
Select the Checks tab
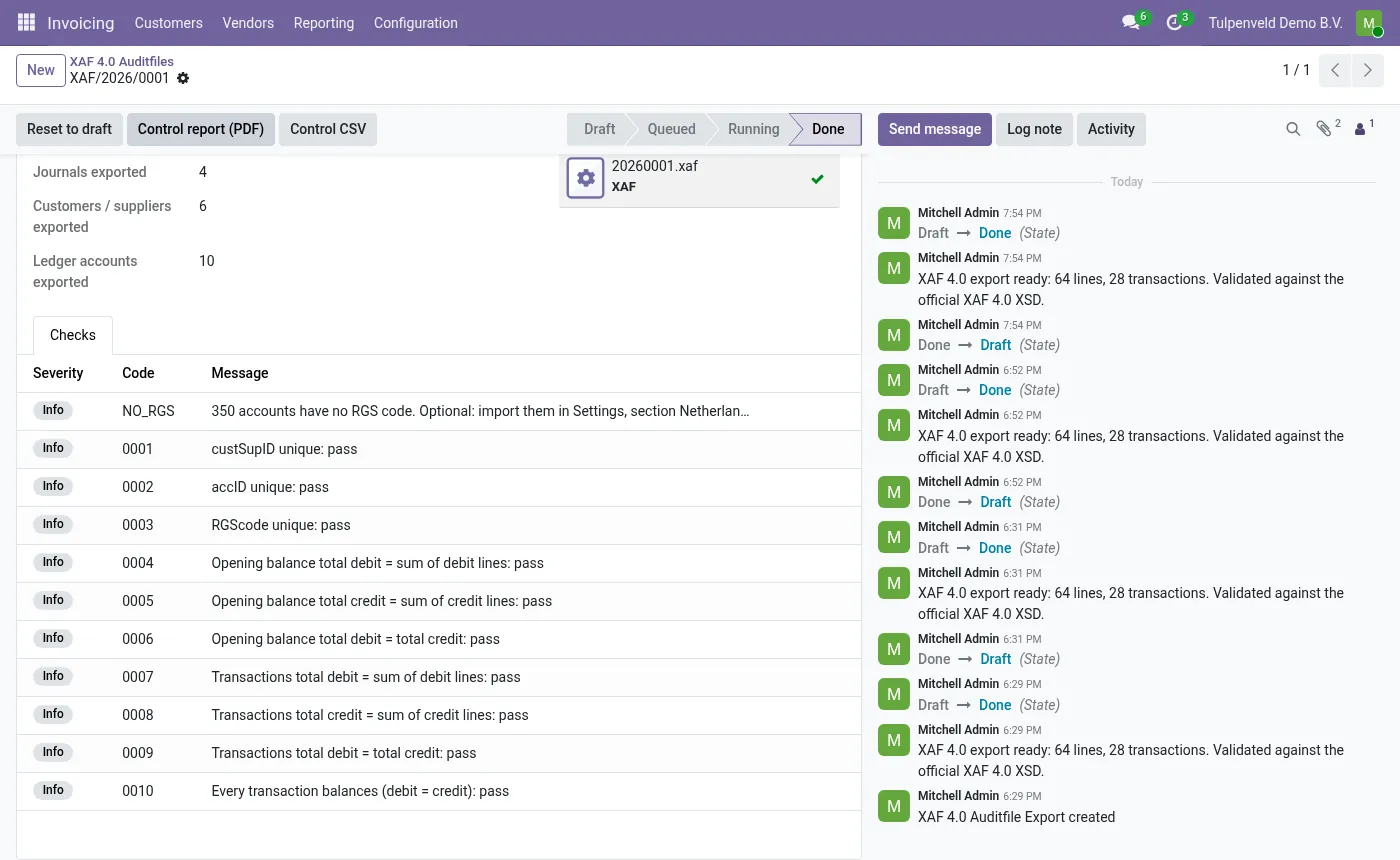point(73,335)
